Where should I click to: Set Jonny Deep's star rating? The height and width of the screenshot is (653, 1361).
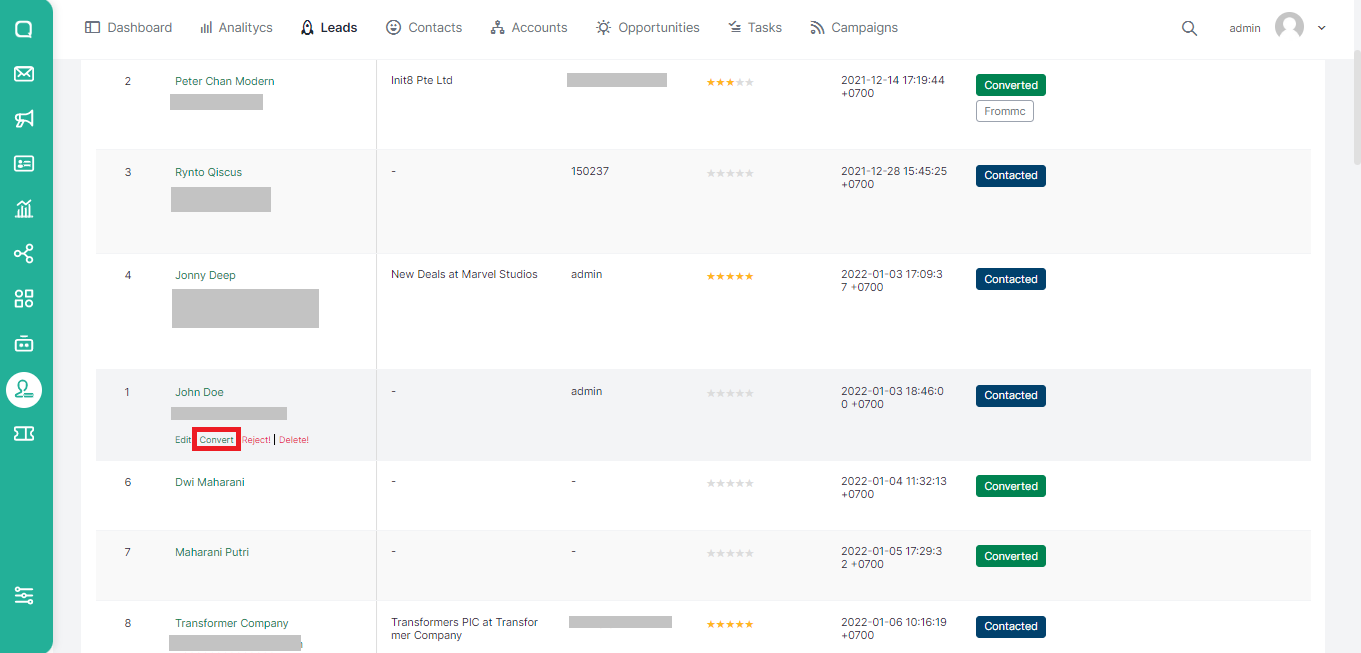(x=730, y=276)
